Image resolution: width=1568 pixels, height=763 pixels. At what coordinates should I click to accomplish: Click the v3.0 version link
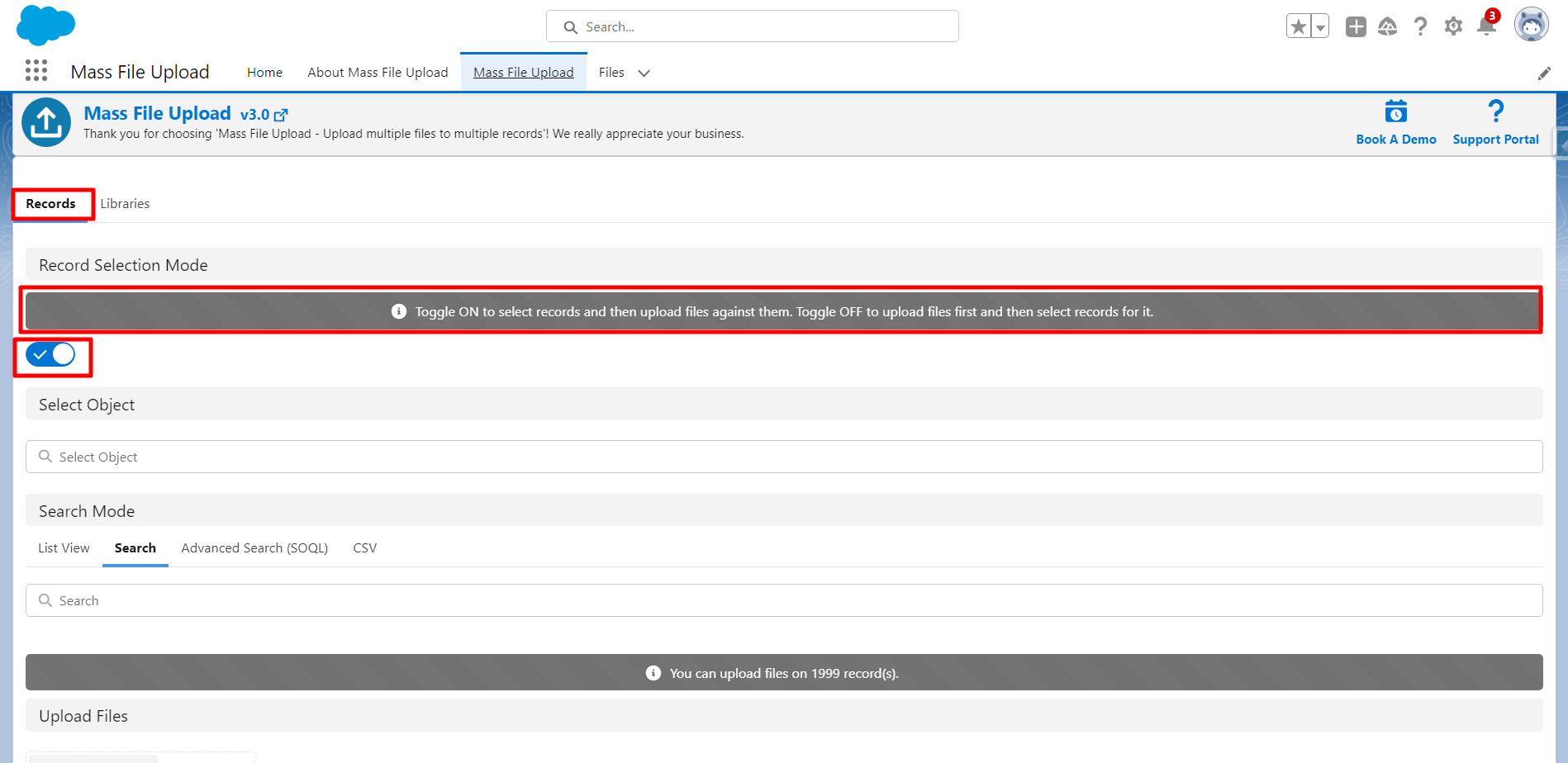(x=254, y=115)
